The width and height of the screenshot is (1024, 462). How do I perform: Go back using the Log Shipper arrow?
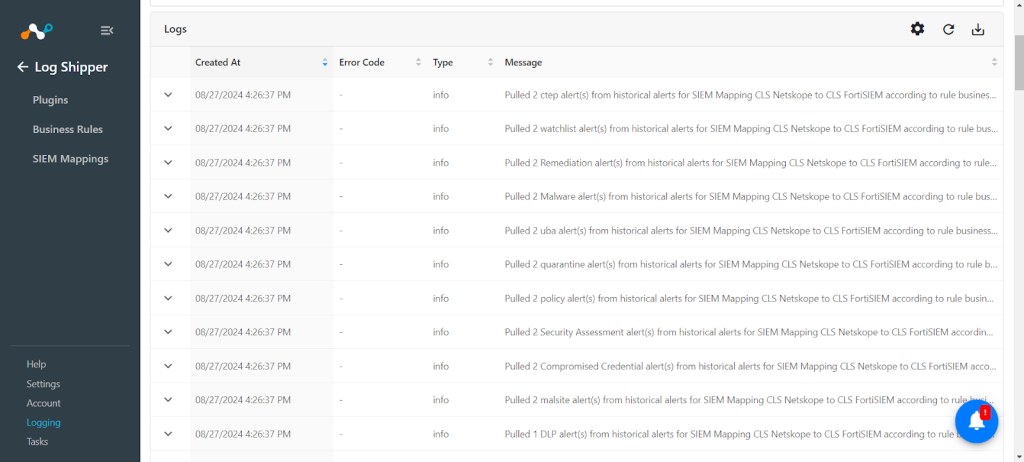[x=23, y=67]
